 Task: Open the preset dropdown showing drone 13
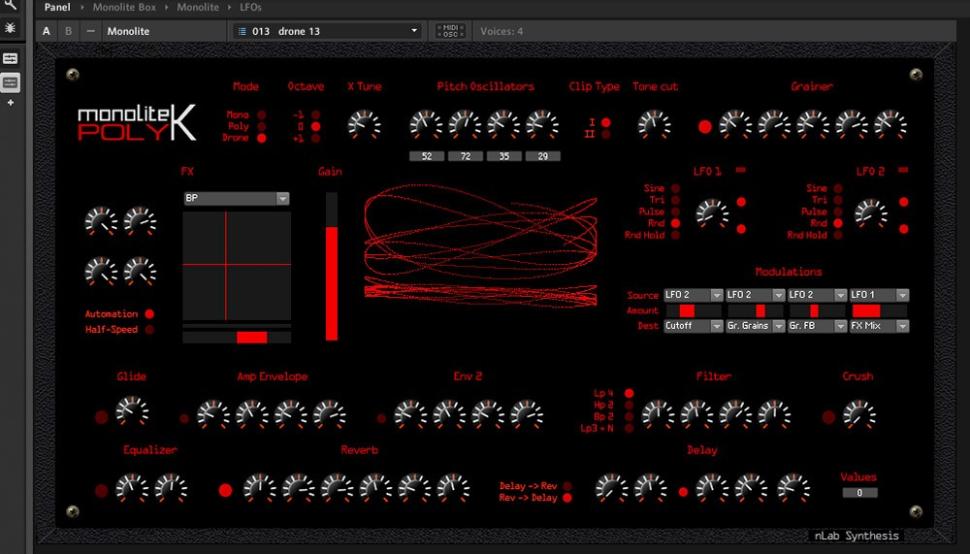[x=326, y=31]
